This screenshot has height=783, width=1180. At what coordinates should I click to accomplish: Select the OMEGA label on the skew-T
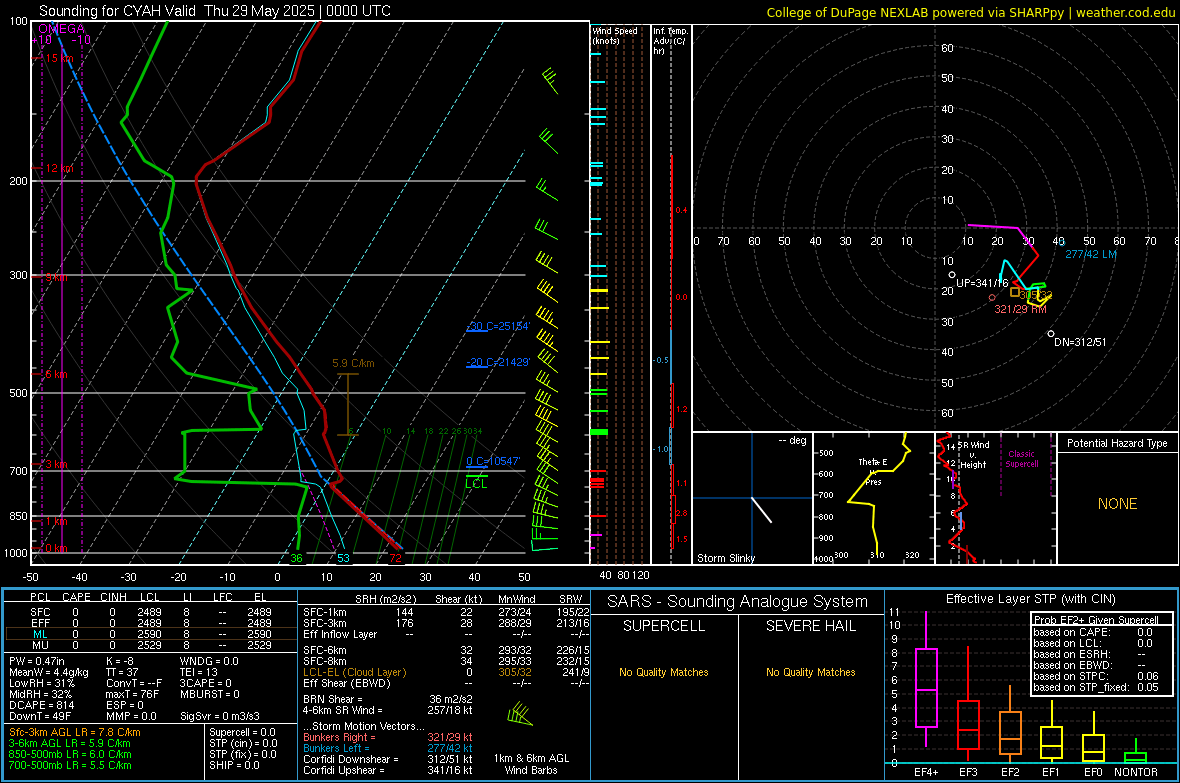[62, 29]
